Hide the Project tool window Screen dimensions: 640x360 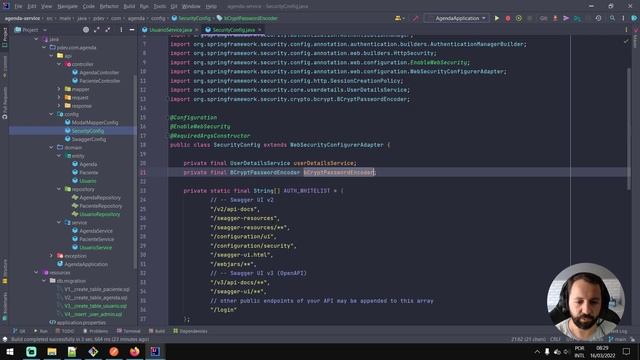(132, 30)
